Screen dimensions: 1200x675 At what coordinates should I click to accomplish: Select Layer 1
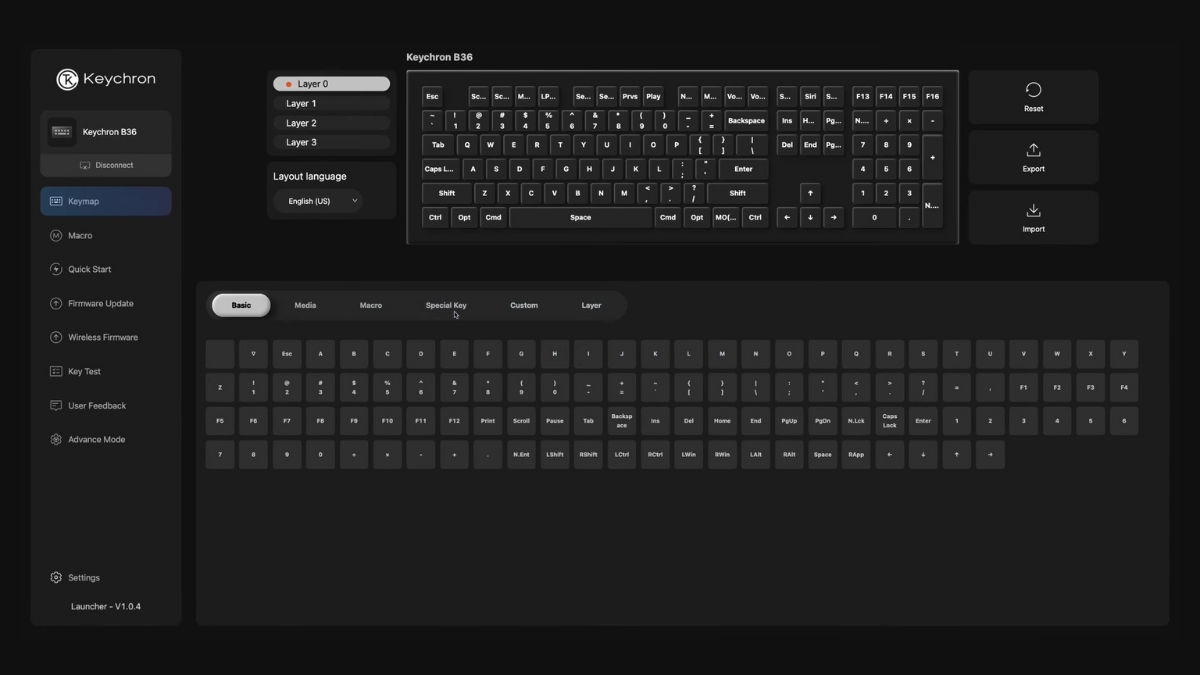pyautogui.click(x=331, y=103)
